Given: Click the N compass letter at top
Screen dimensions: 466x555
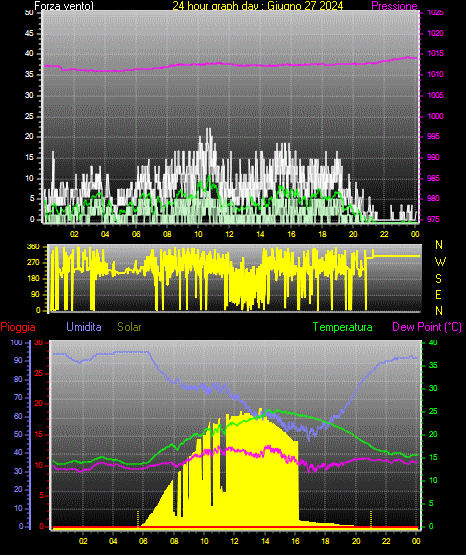Looking at the screenshot, I should coord(439,245).
